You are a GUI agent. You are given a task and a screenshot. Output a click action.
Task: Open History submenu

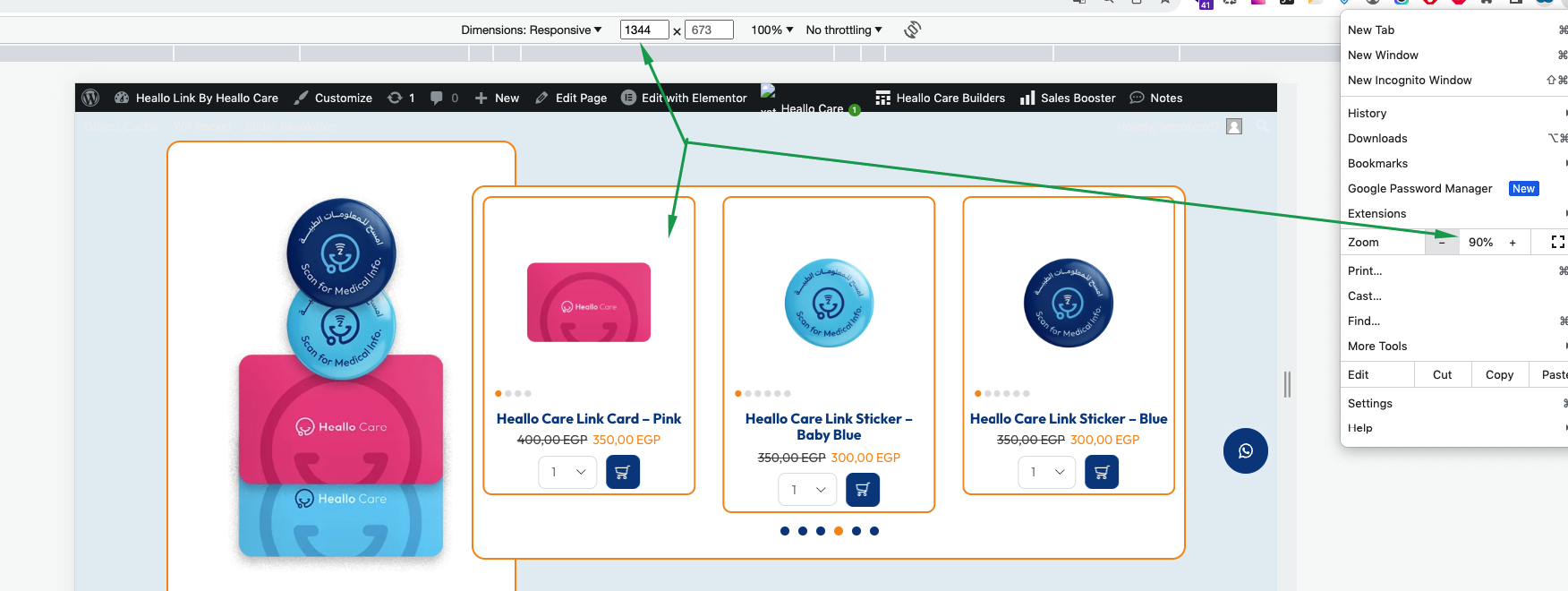tap(1454, 113)
